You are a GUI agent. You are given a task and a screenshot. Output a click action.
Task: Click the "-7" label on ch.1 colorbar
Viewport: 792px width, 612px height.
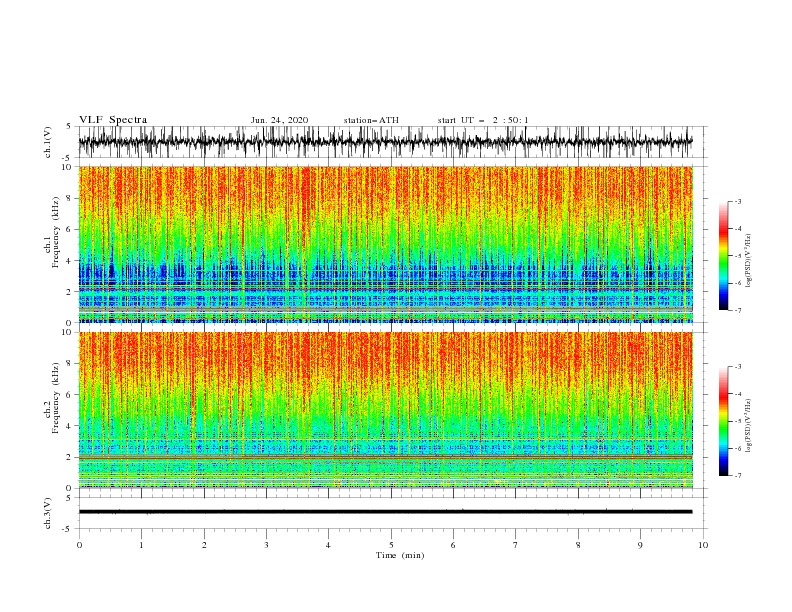737,310
